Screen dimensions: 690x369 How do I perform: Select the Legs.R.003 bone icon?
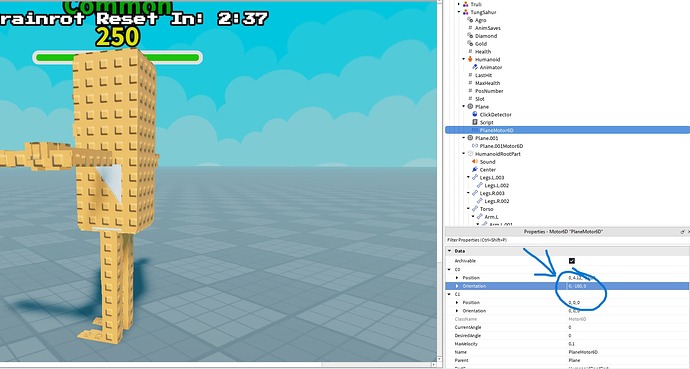475,193
